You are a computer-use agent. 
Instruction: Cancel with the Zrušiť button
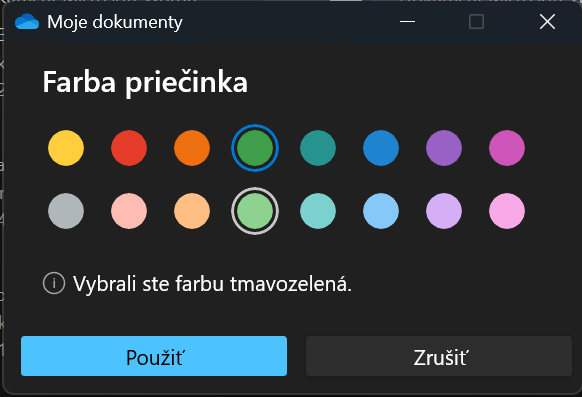(x=439, y=356)
